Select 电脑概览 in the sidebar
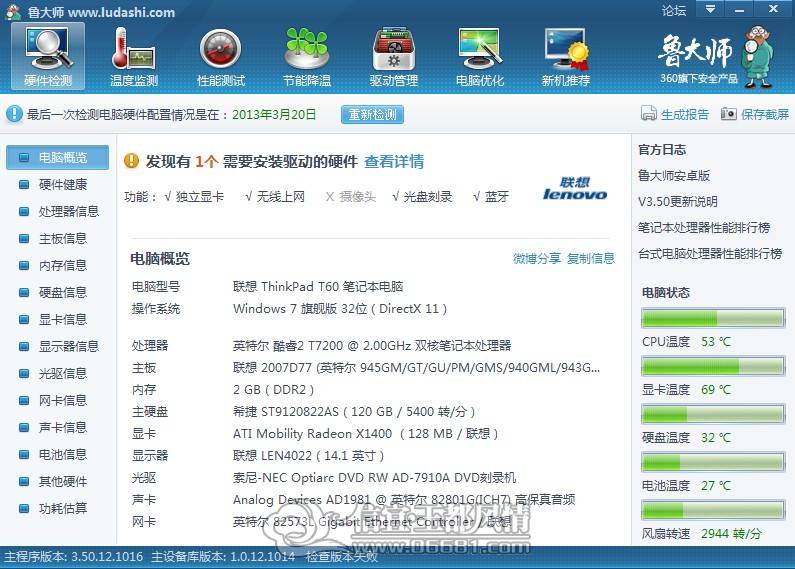This screenshot has height=569, width=795. pyautogui.click(x=57, y=158)
